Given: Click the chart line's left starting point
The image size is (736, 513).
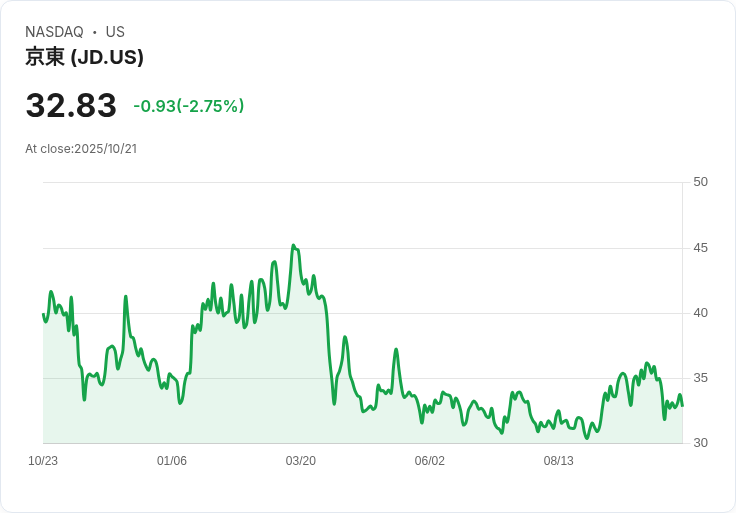Looking at the screenshot, I should pos(43,314).
